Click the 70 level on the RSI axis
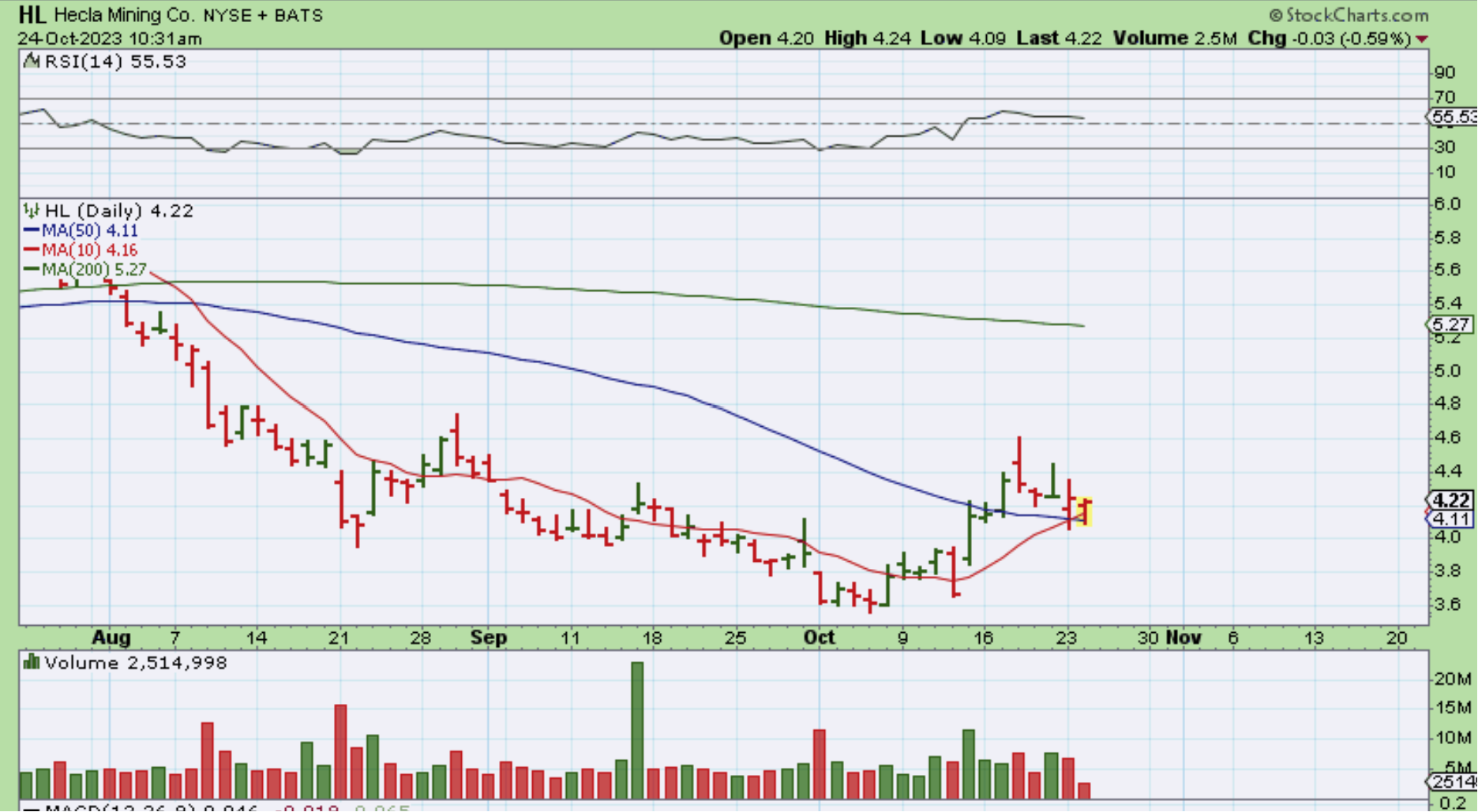Viewport: 1478px width, 812px height. coord(1445,97)
